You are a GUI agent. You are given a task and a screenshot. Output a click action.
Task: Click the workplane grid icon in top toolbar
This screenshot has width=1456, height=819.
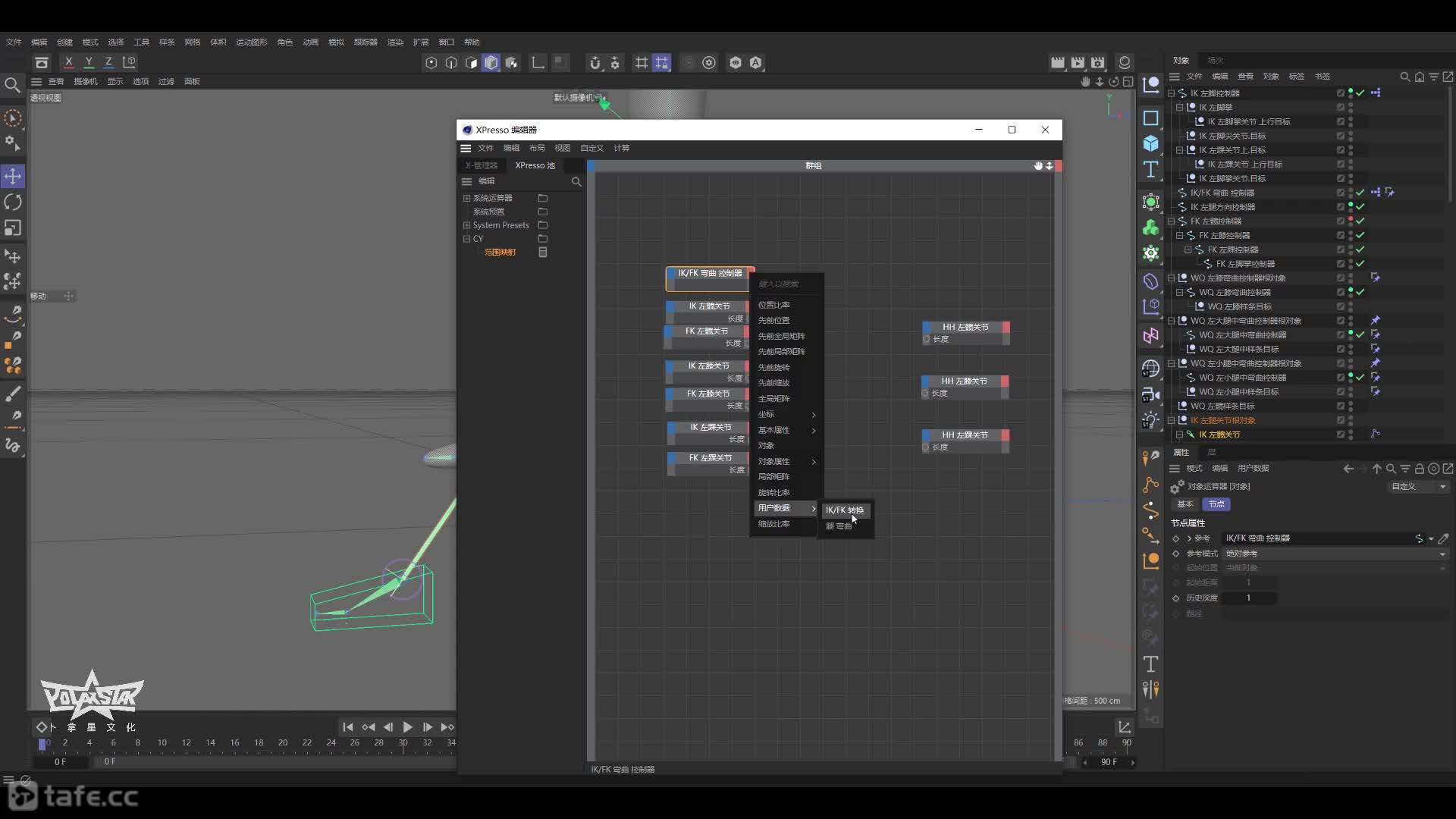(x=642, y=63)
